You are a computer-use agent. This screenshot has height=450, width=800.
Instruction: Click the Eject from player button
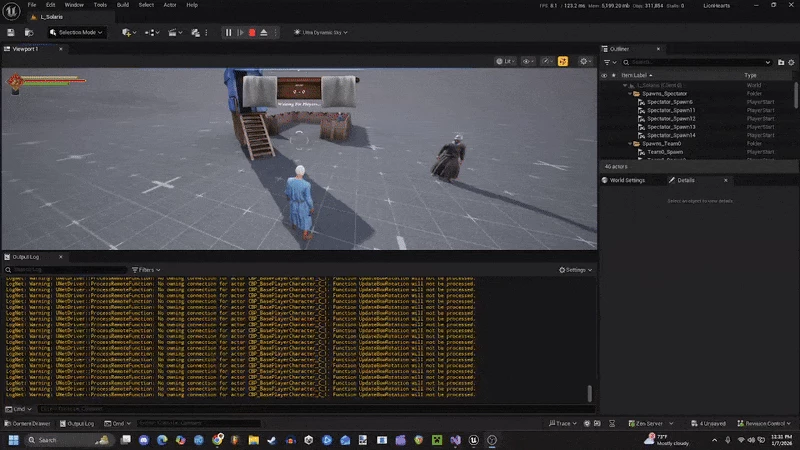[x=263, y=32]
